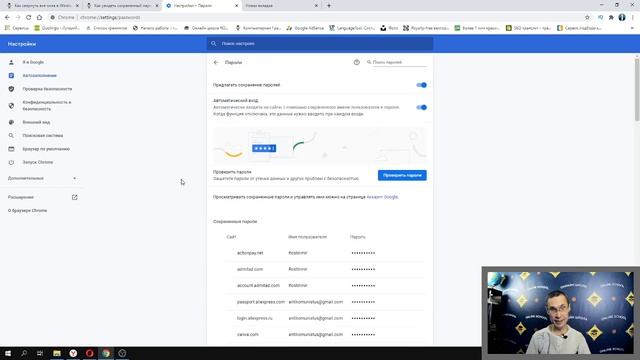Open Конфиденциальность и безопасность section

[x=47, y=105]
